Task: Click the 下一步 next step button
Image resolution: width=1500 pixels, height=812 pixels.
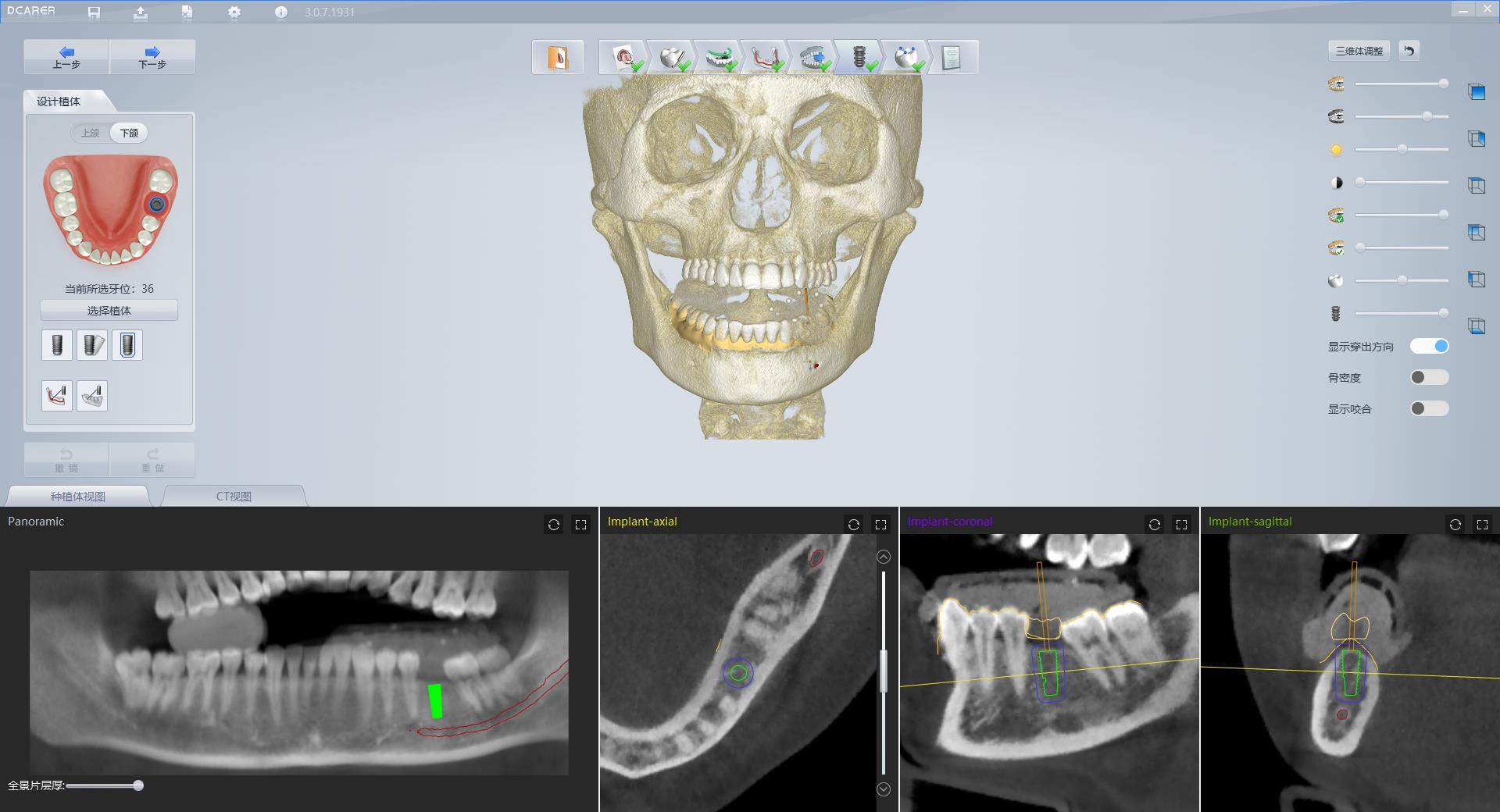Action: [152, 57]
